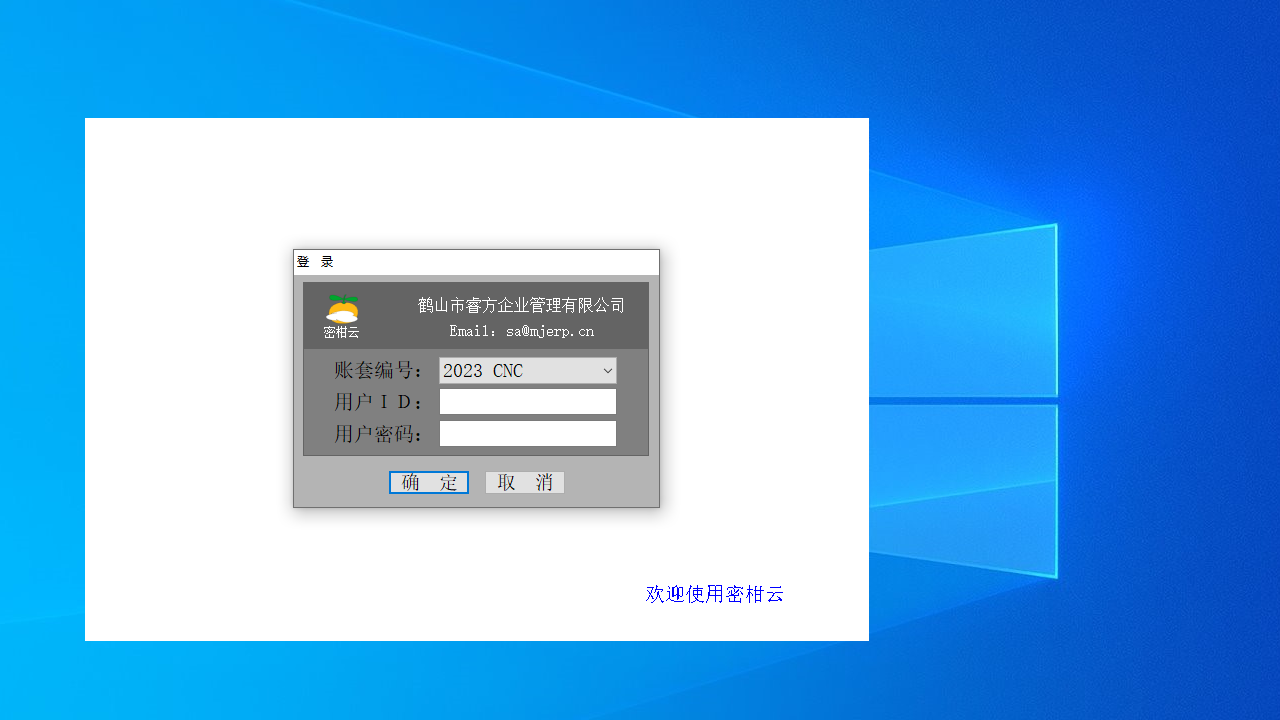1280x720 pixels.
Task: Click the 账套编号 label text
Action: tap(377, 370)
